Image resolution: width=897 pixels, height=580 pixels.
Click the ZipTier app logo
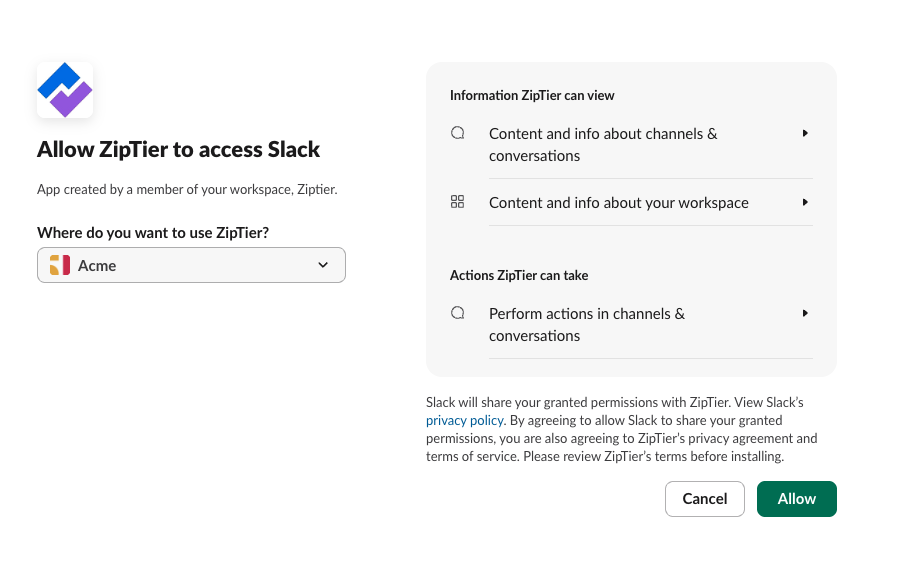click(x=65, y=90)
